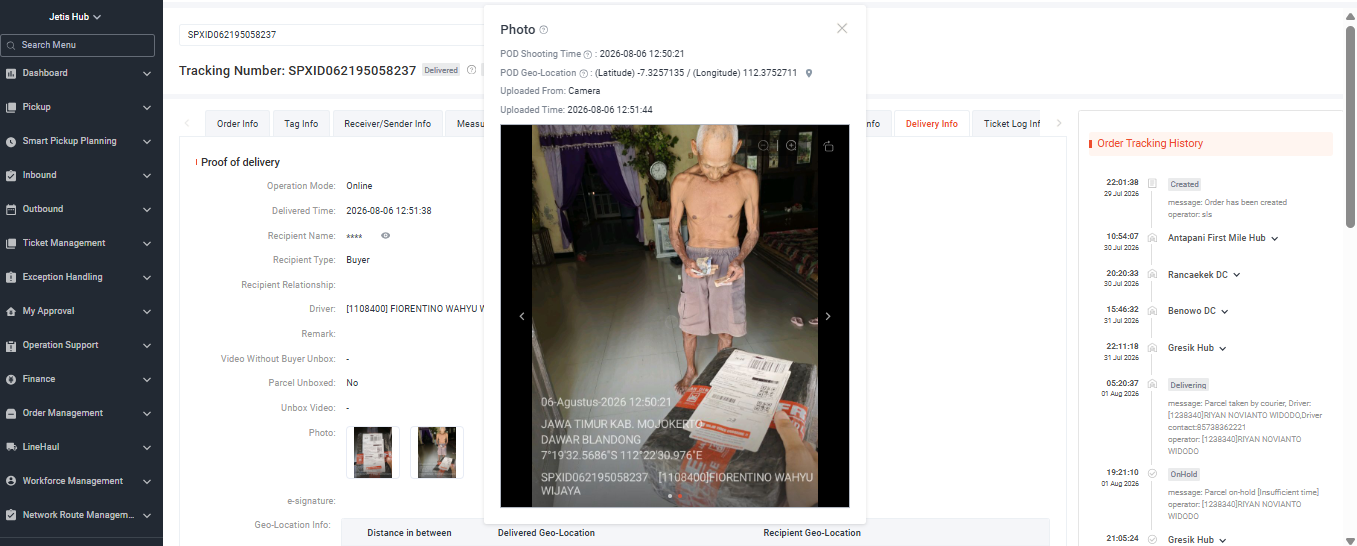Expand Operation Support menu
The height and width of the screenshot is (546, 1357).
[147, 346]
